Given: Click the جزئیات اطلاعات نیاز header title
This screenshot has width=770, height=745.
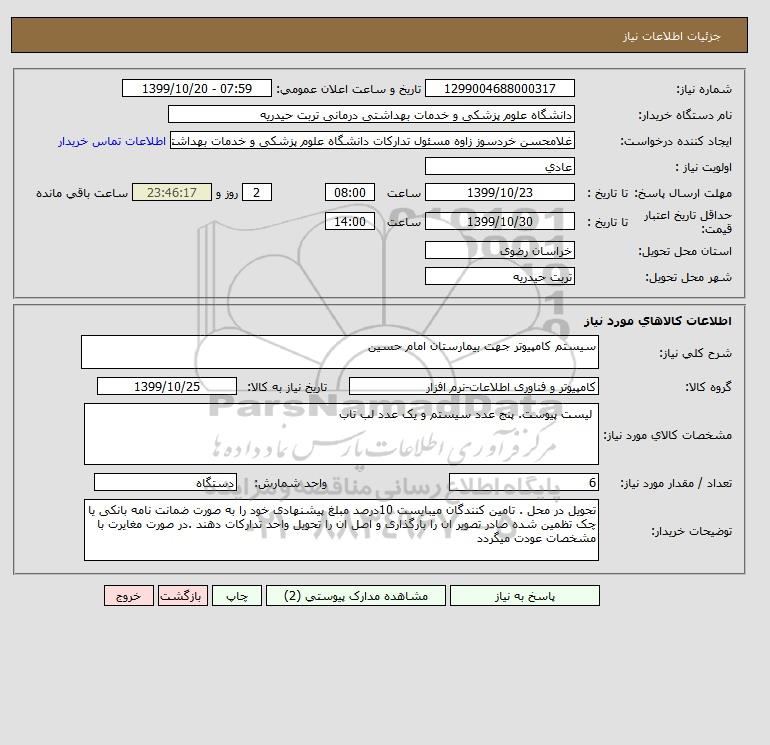Looking at the screenshot, I should pyautogui.click(x=671, y=36).
